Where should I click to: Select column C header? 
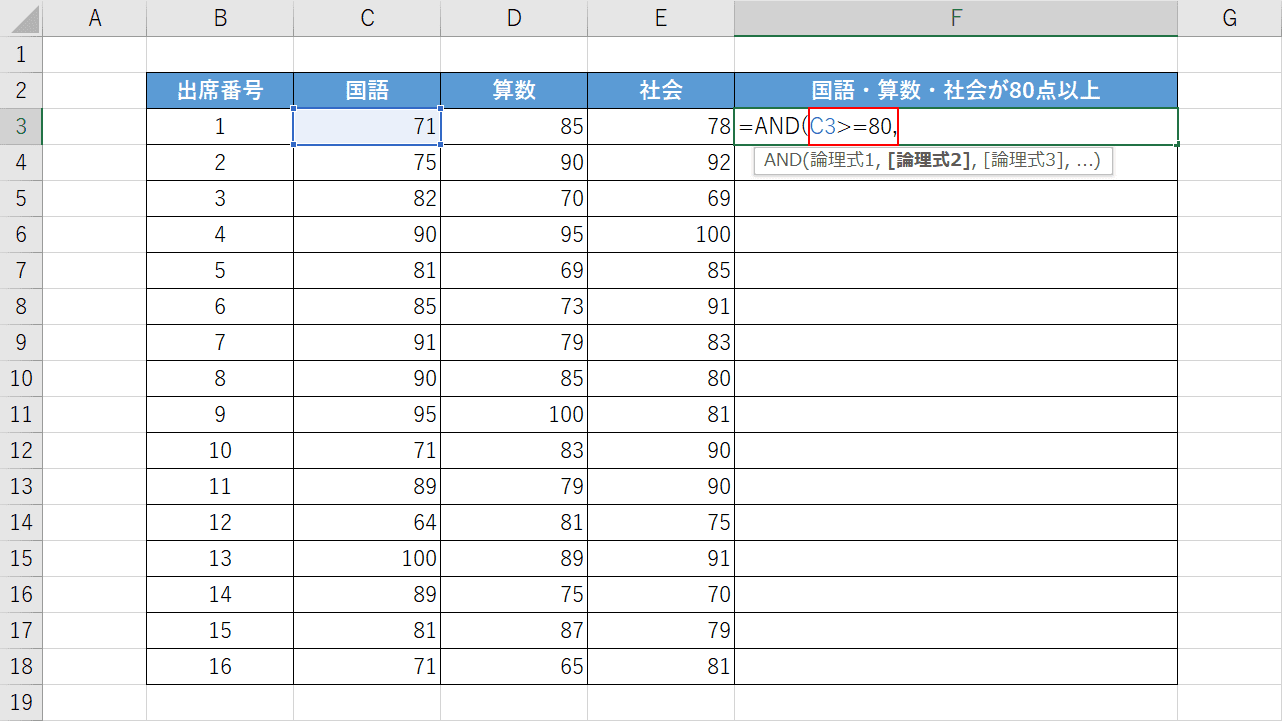click(367, 17)
